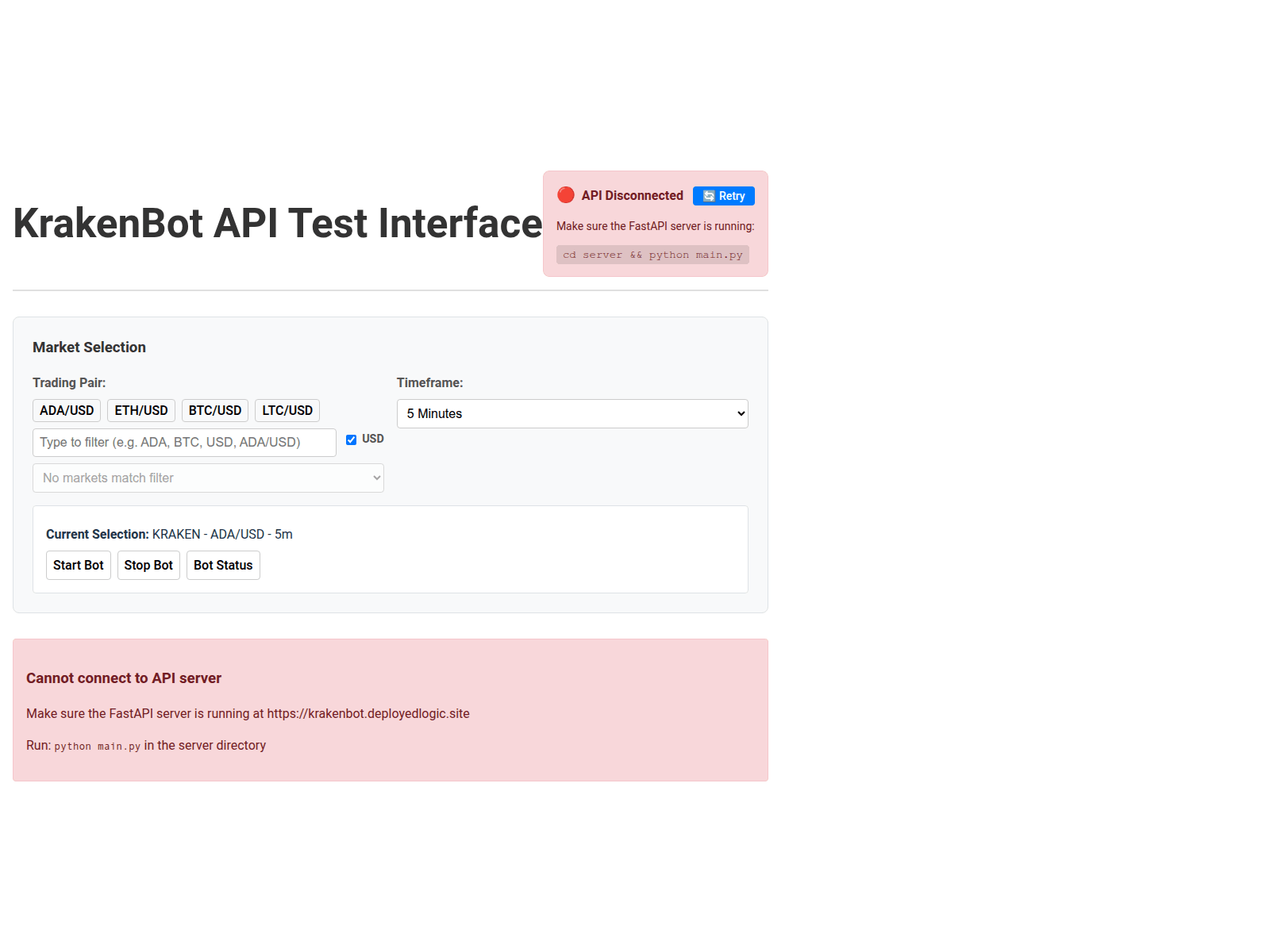Image resolution: width=1270 pixels, height=952 pixels.
Task: Click 'Make sure the FastAPI server is running:' note
Action: [656, 226]
